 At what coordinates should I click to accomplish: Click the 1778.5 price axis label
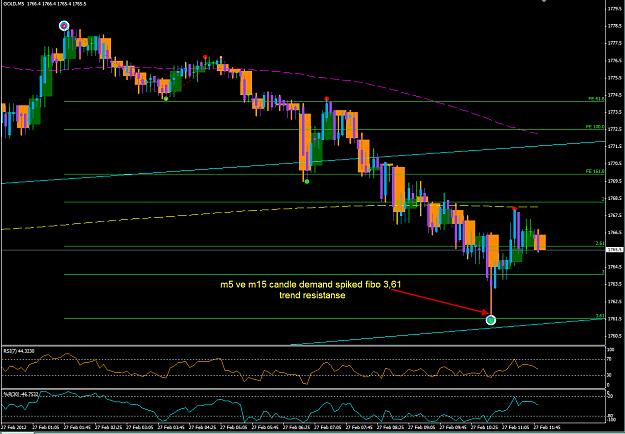point(613,26)
